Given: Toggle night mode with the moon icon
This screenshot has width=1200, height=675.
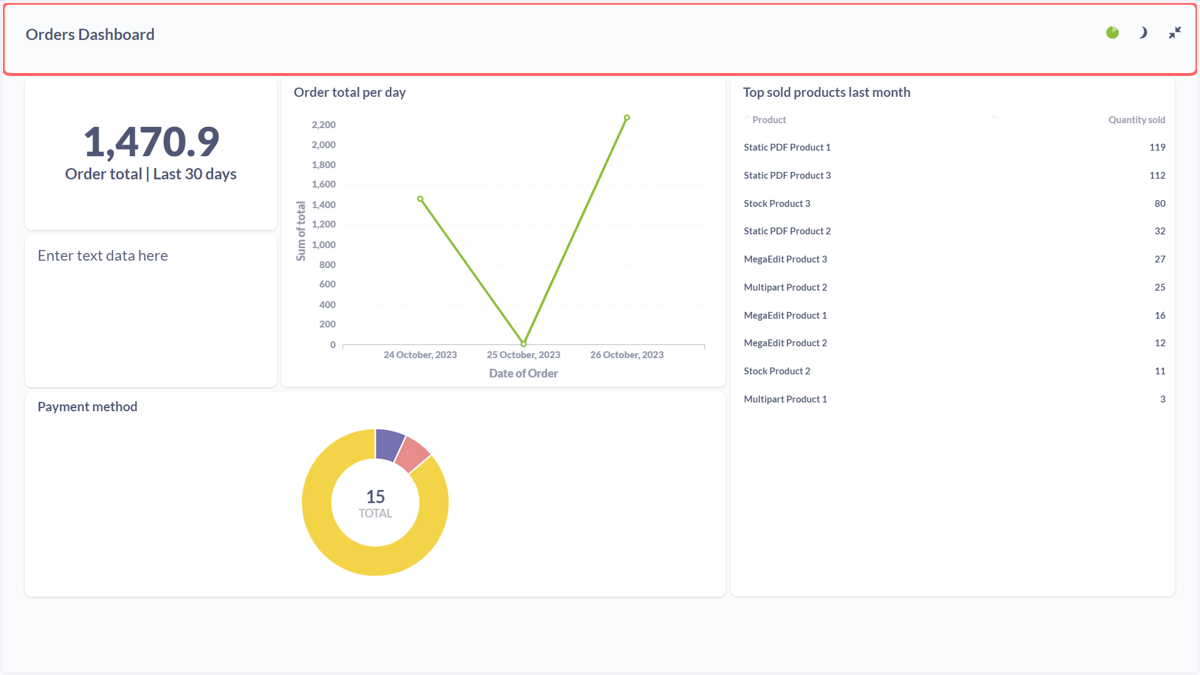Looking at the screenshot, I should [x=1143, y=33].
